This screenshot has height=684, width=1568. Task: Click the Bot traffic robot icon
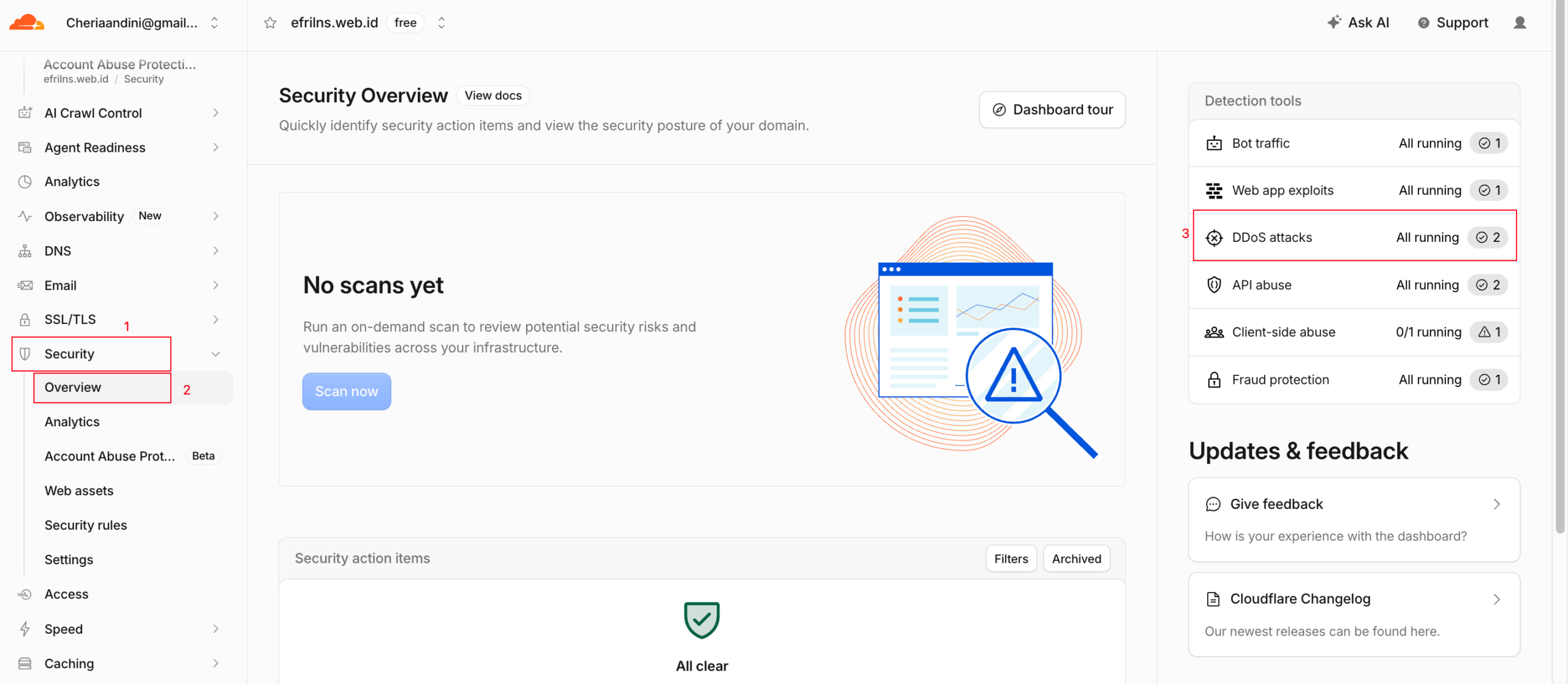pyautogui.click(x=1214, y=143)
